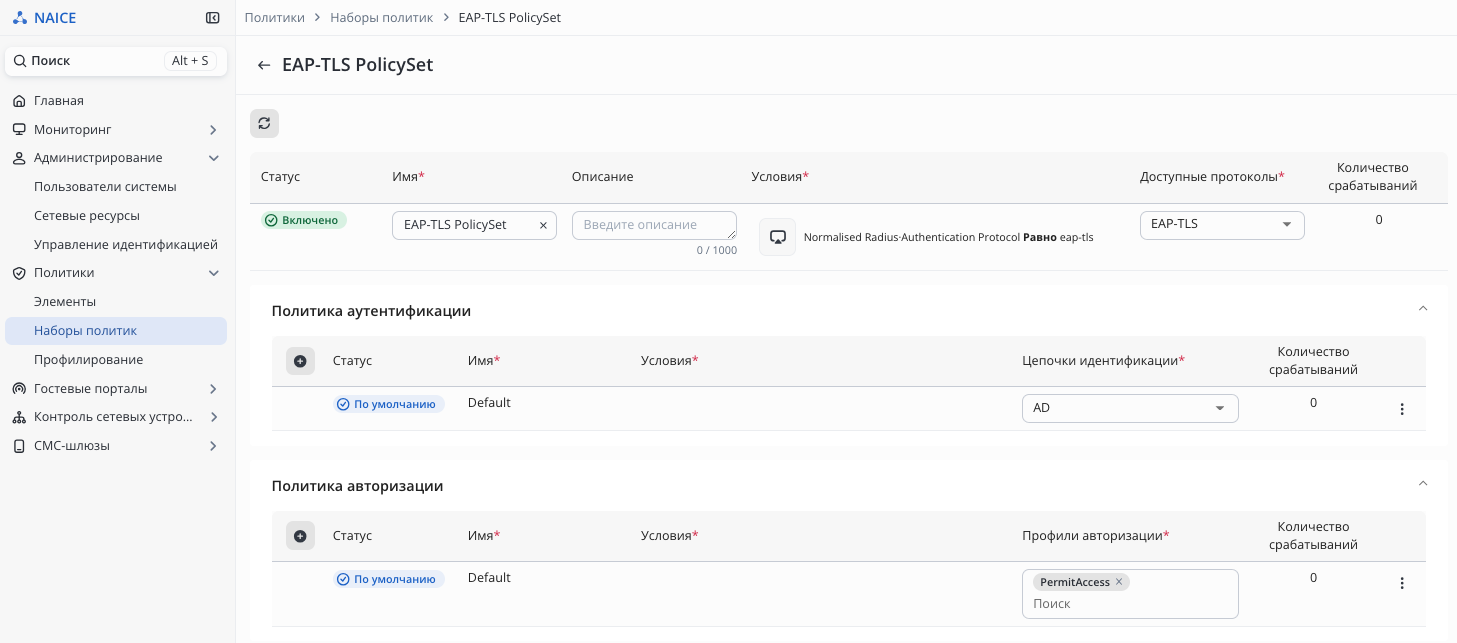Collapse the Политика аутентификации section

pyautogui.click(x=1423, y=308)
